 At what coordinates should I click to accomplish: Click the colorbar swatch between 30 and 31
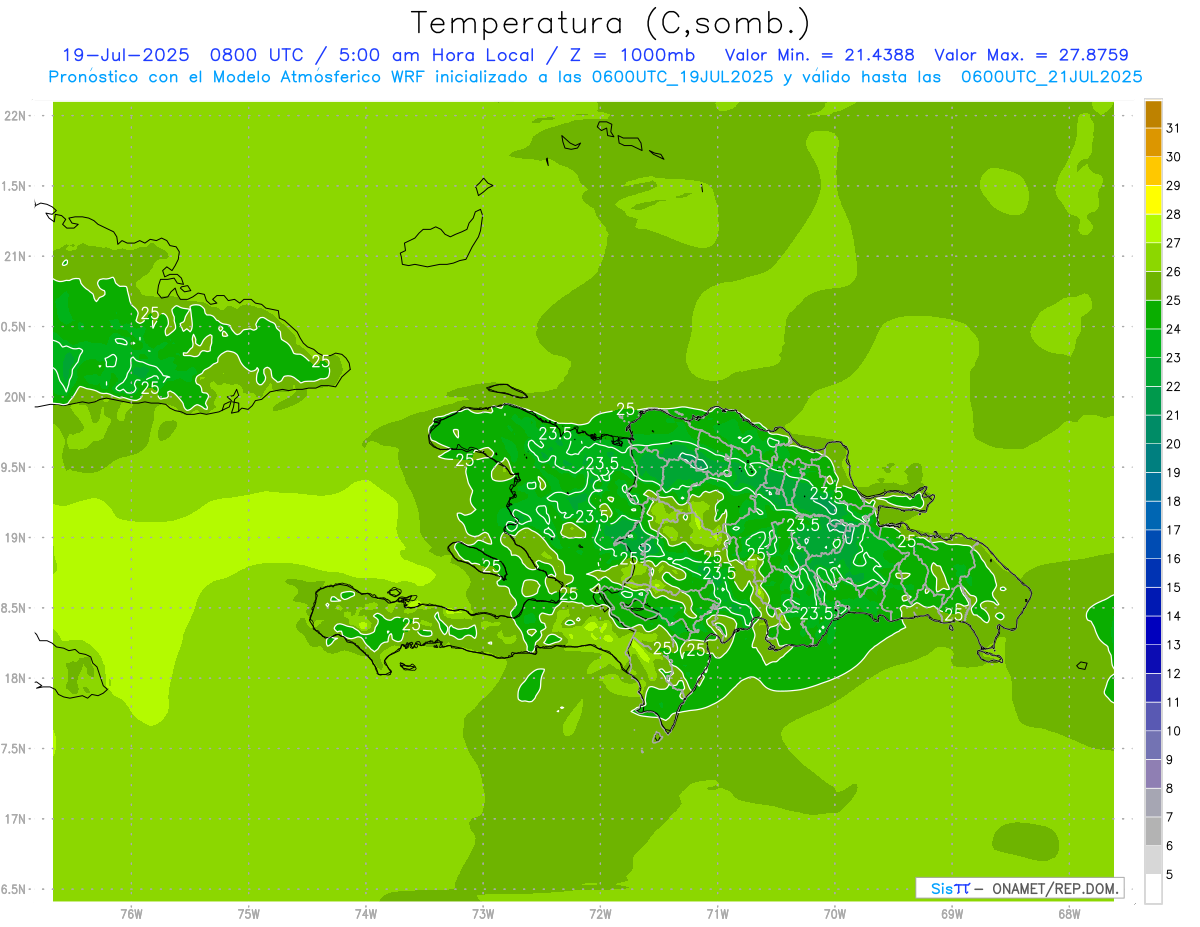(x=1154, y=143)
